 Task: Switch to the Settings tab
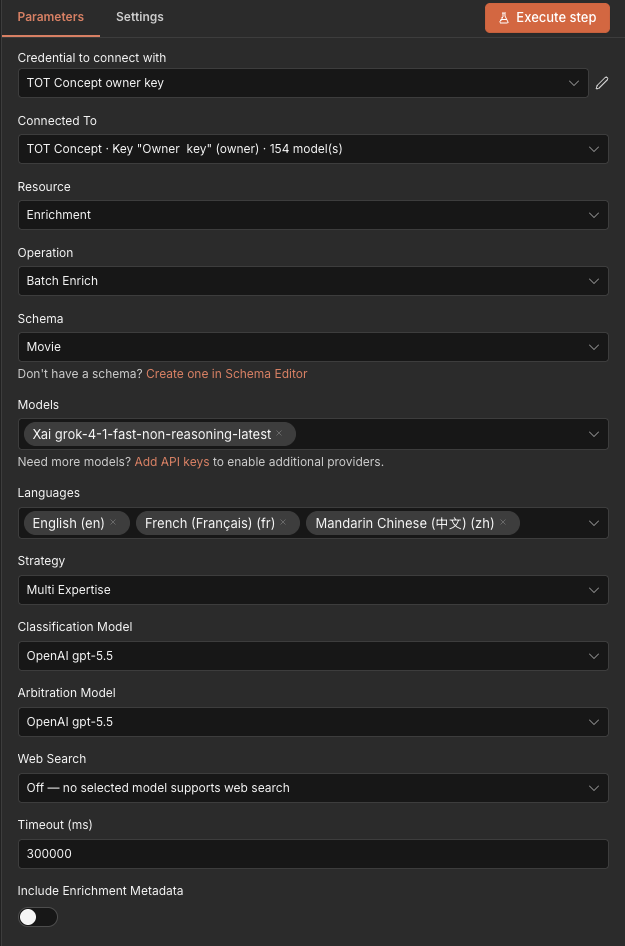139,17
